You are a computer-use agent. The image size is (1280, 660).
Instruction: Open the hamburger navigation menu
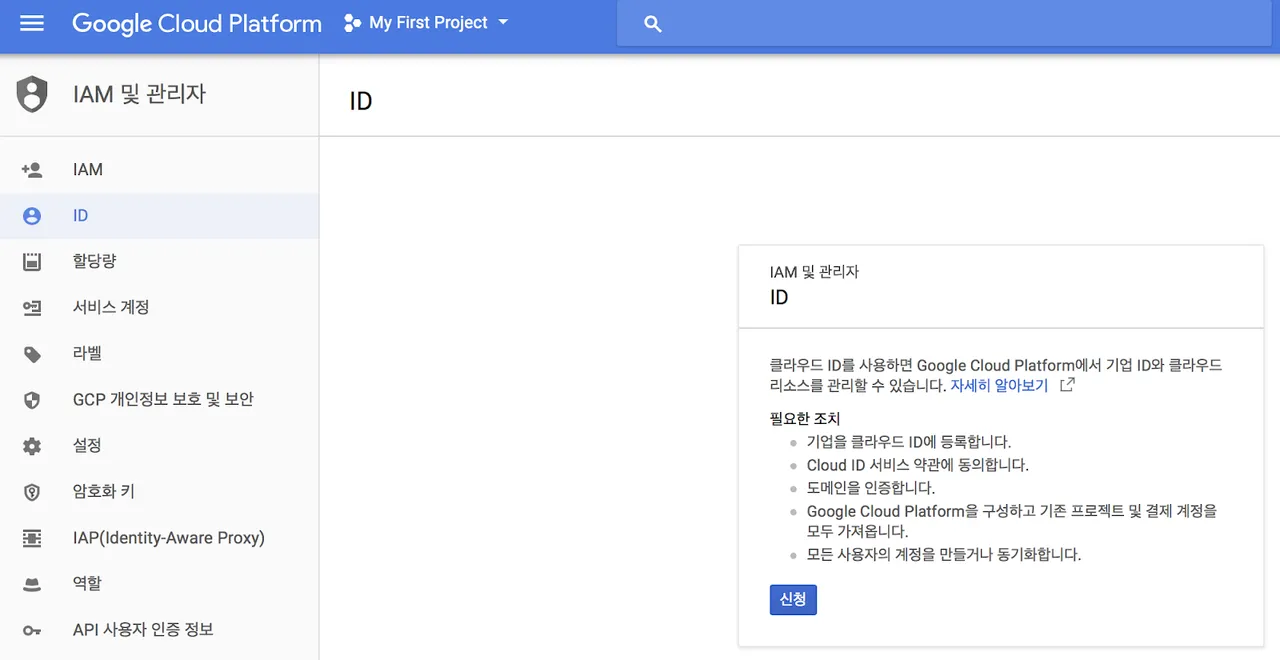[32, 23]
